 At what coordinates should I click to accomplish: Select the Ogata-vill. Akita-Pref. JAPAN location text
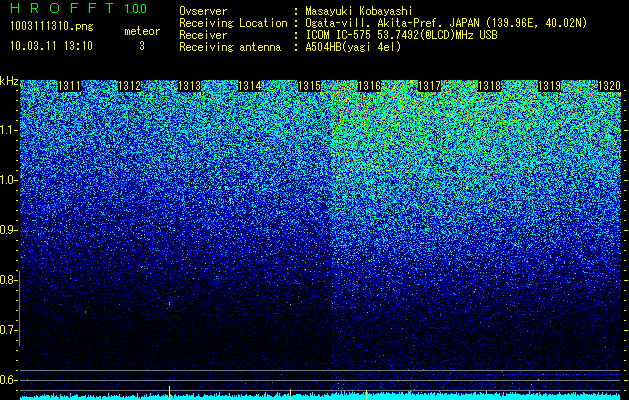pos(446,23)
